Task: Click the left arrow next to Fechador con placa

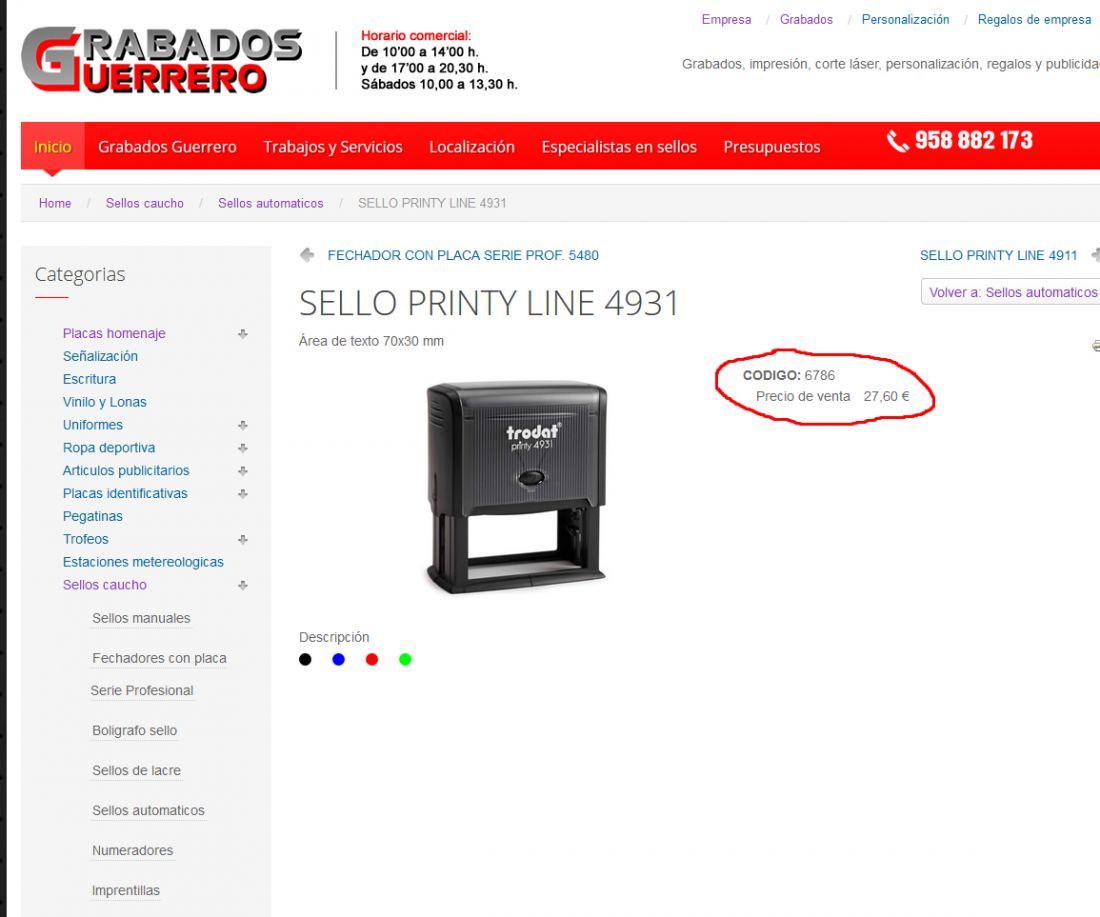Action: [307, 255]
